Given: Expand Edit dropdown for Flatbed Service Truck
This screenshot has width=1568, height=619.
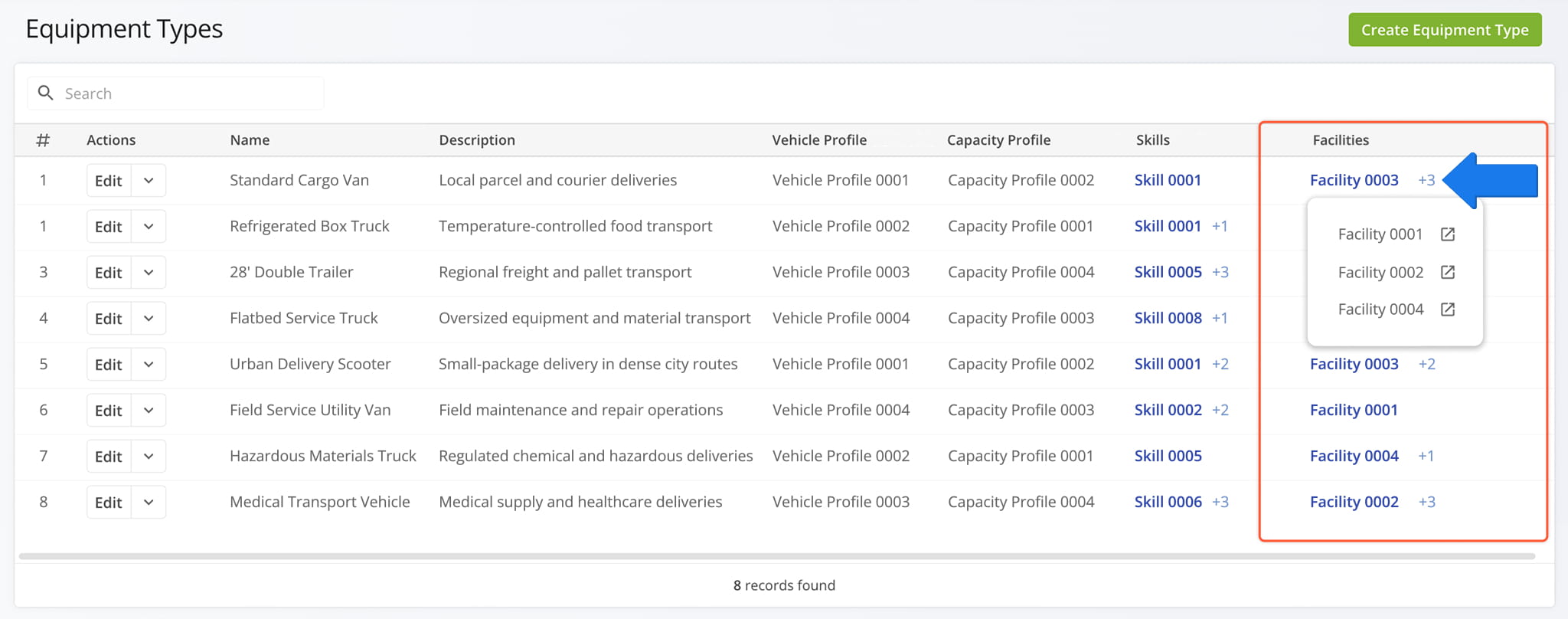Looking at the screenshot, I should [x=149, y=319].
